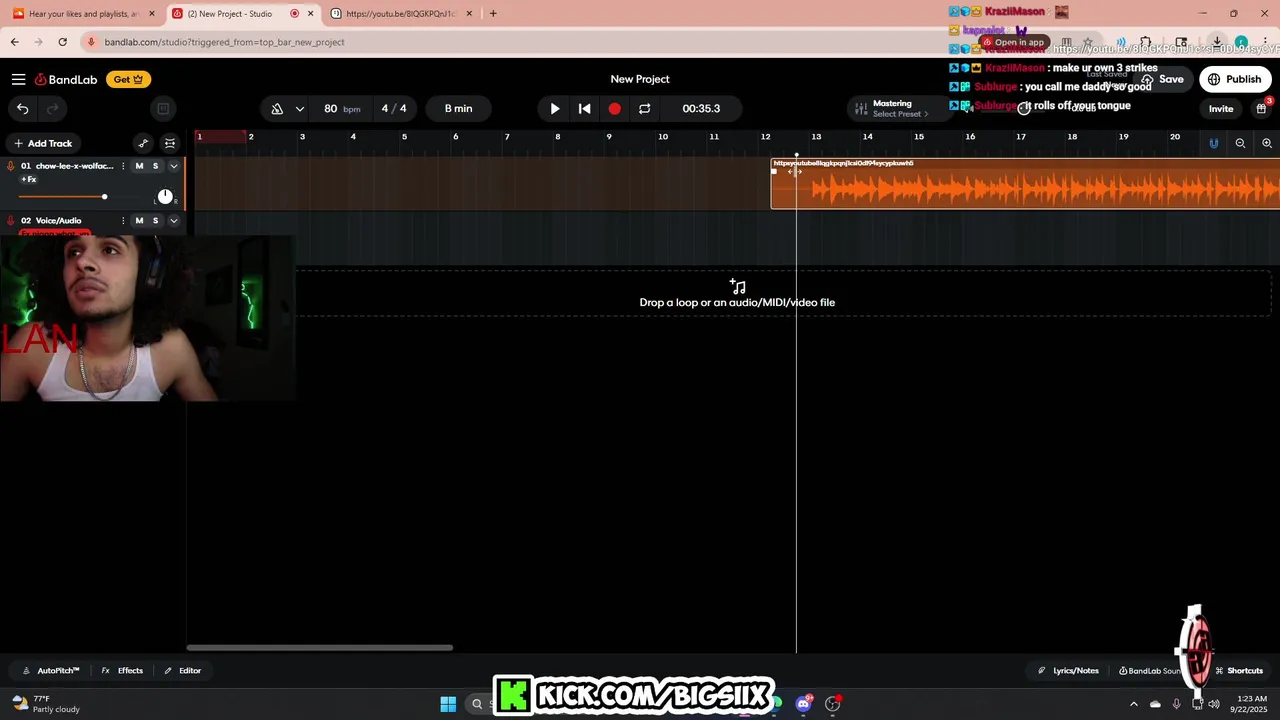Start recording with the red Record button
This screenshot has width=1280, height=720.
614,108
